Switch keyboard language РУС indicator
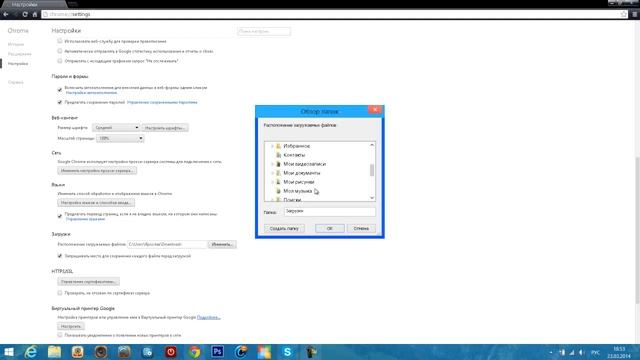 pos(596,352)
